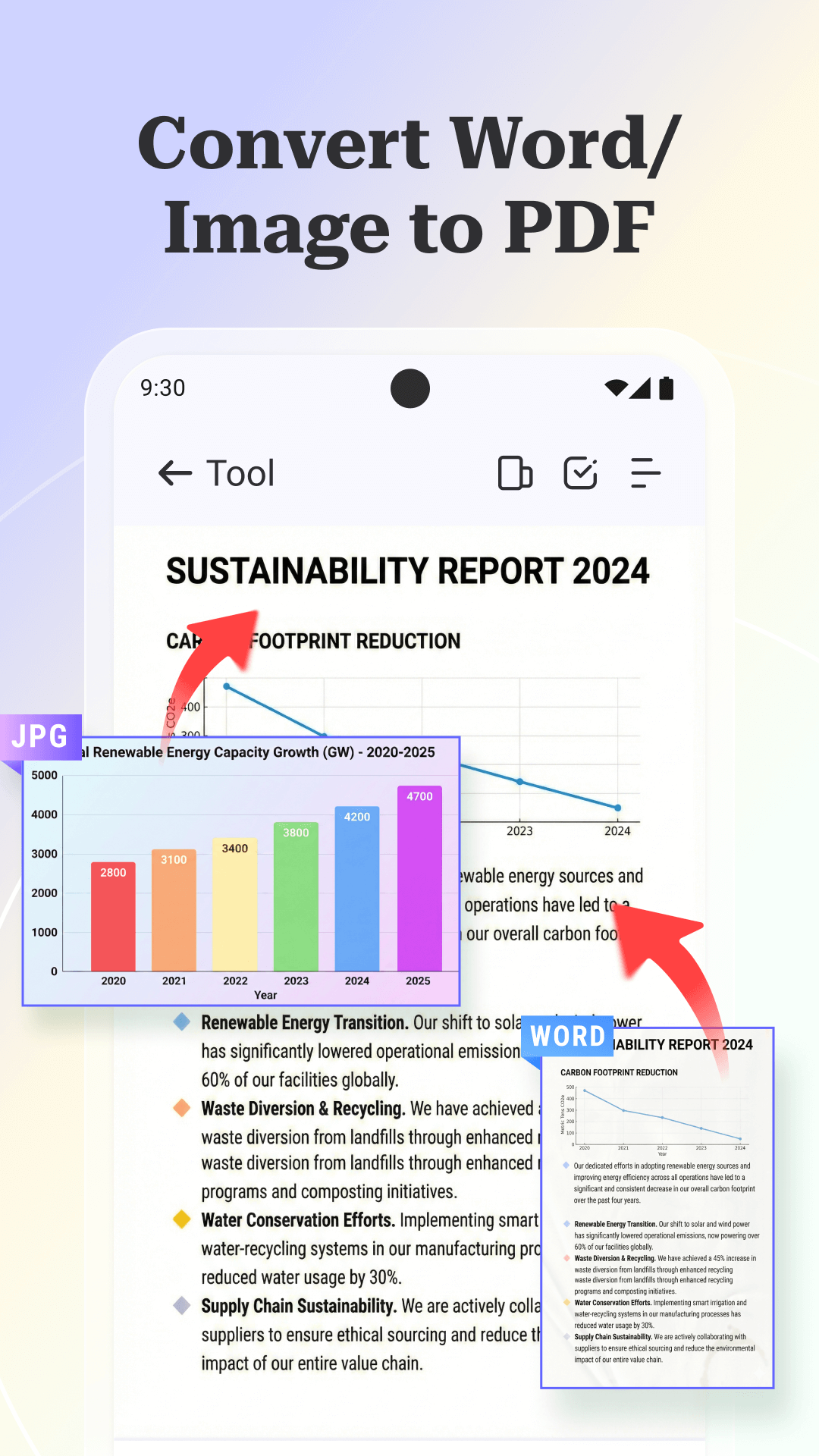Tap the cellular signal icon
This screenshot has width=819, height=1456.
click(x=641, y=388)
